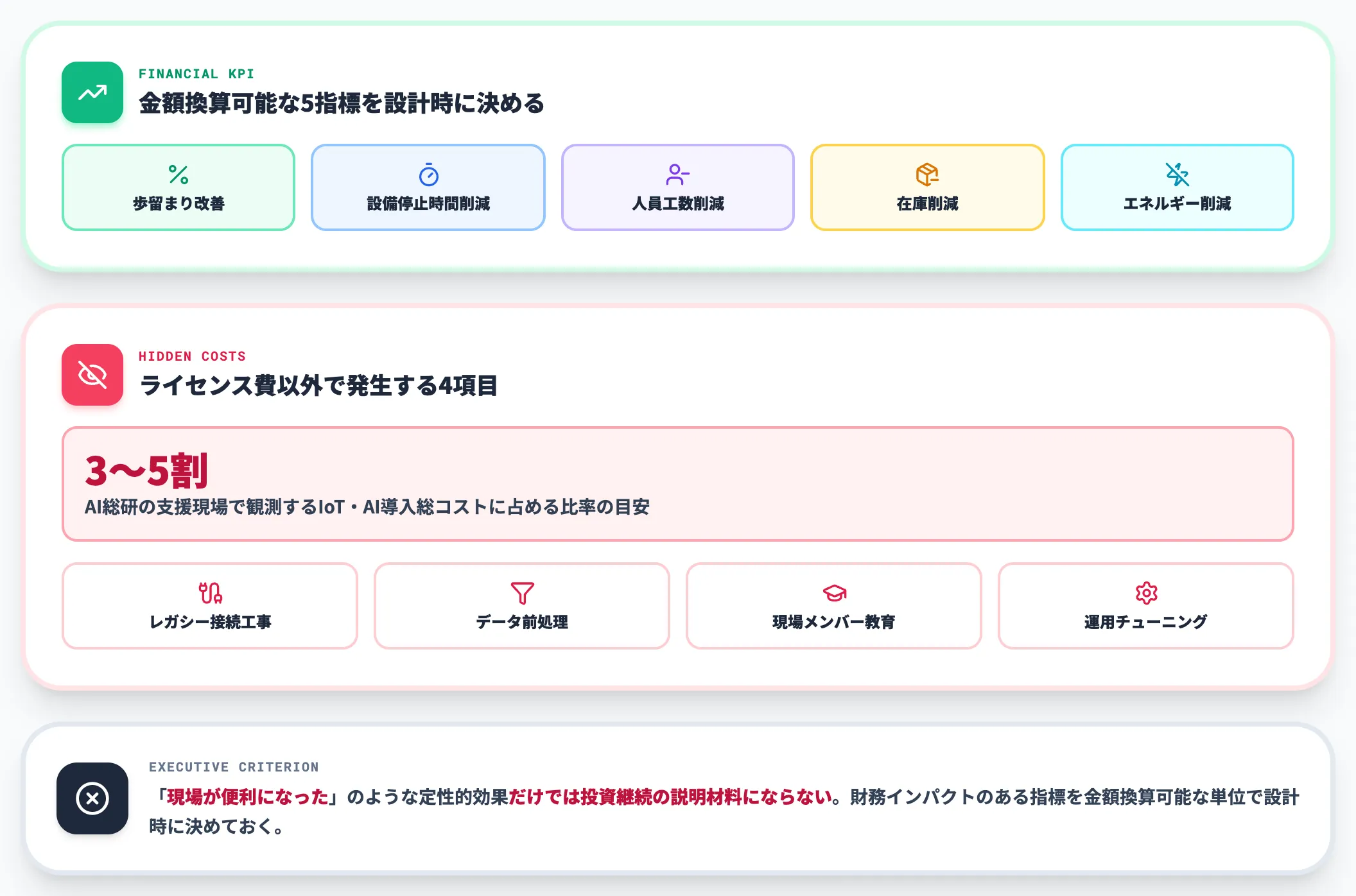1356x896 pixels.
Task: Click the package icon above 在庫削減
Action: [927, 175]
